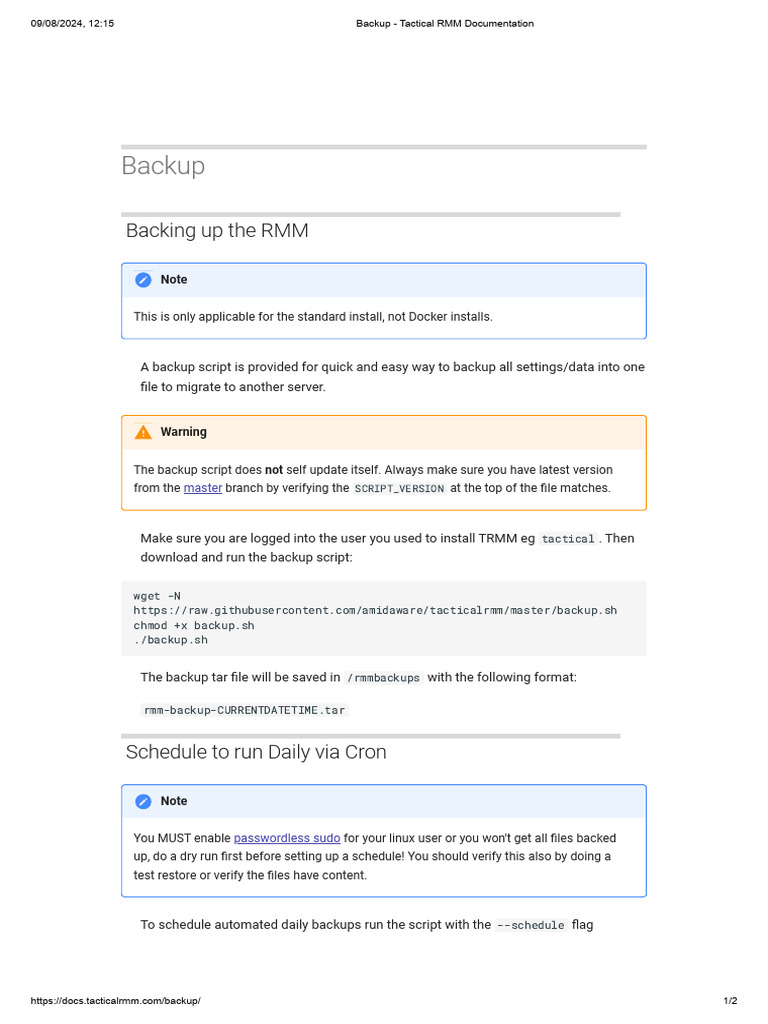
Task: Open the master branch link
Action: 203,488
